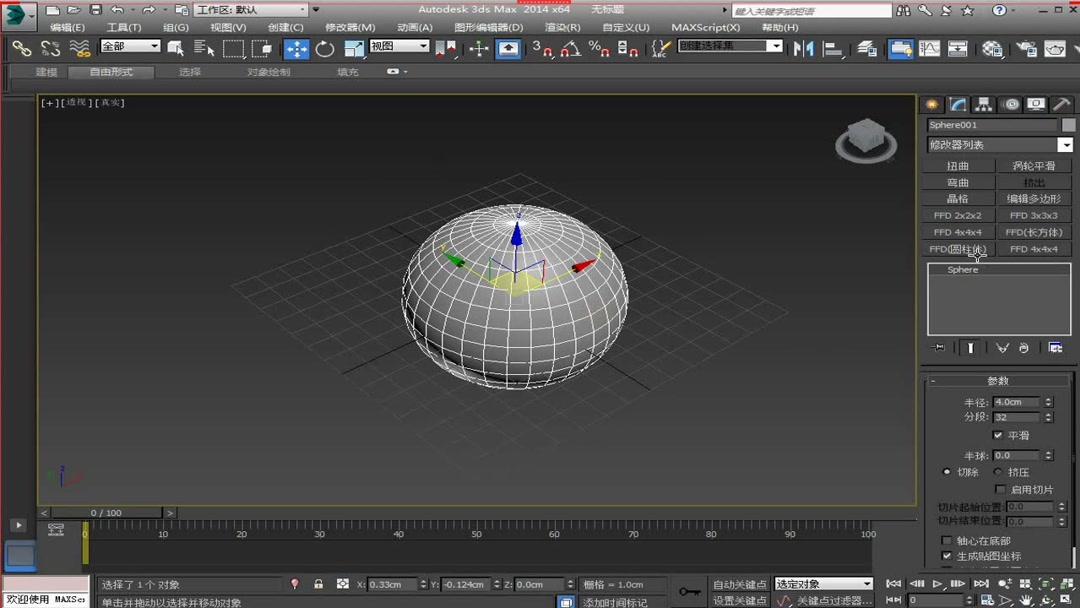Click the timeline slider at frame 0/100

click(x=104, y=512)
